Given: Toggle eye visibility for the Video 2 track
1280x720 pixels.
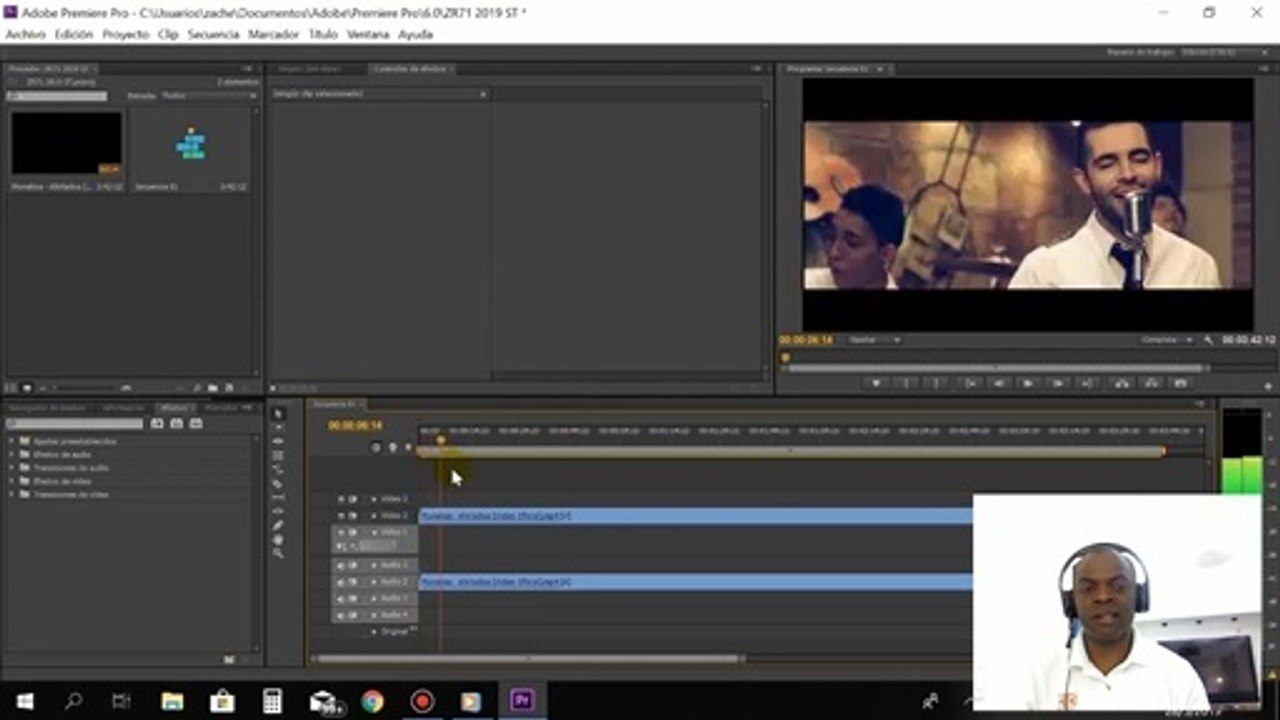Looking at the screenshot, I should click(340, 516).
